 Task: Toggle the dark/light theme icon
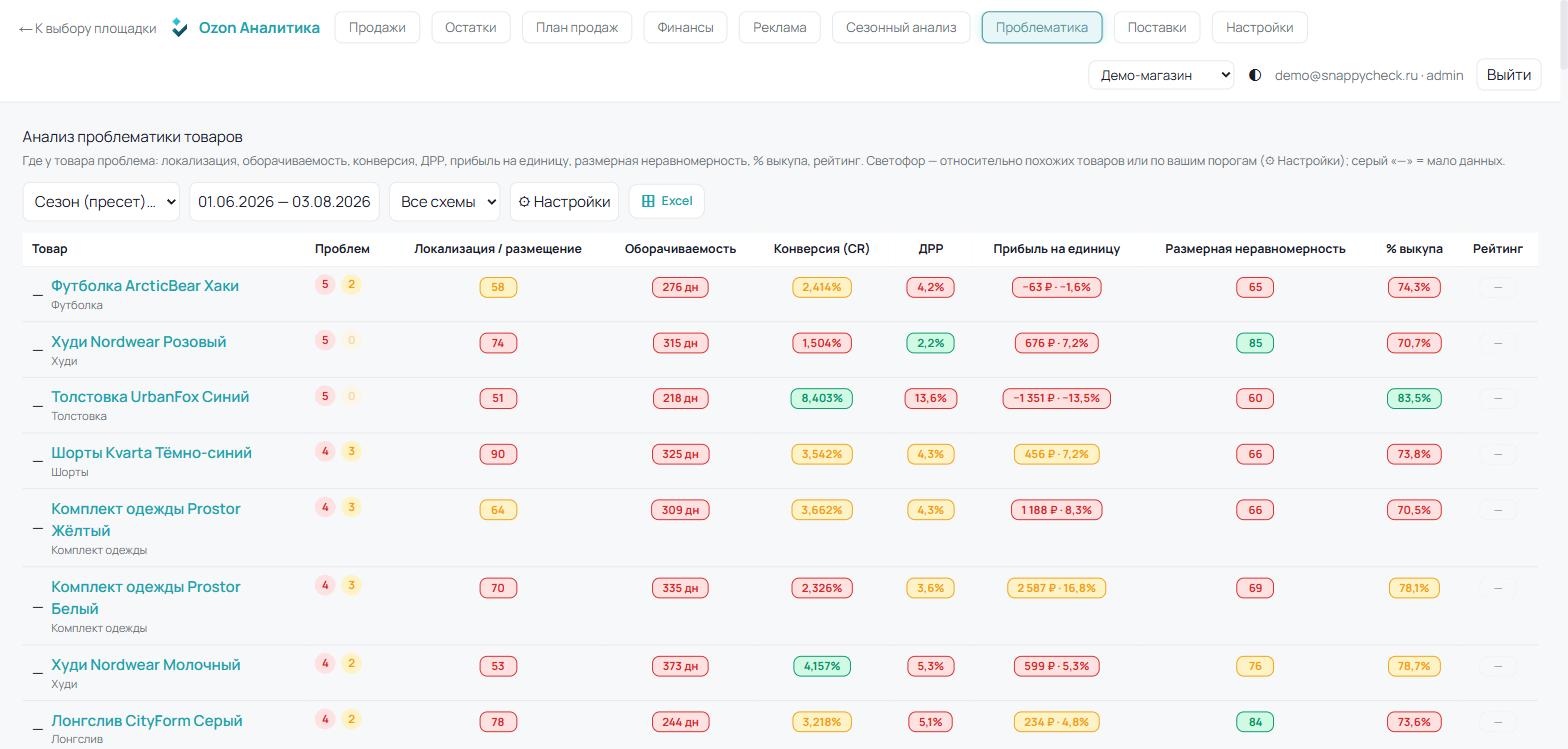(x=1255, y=75)
